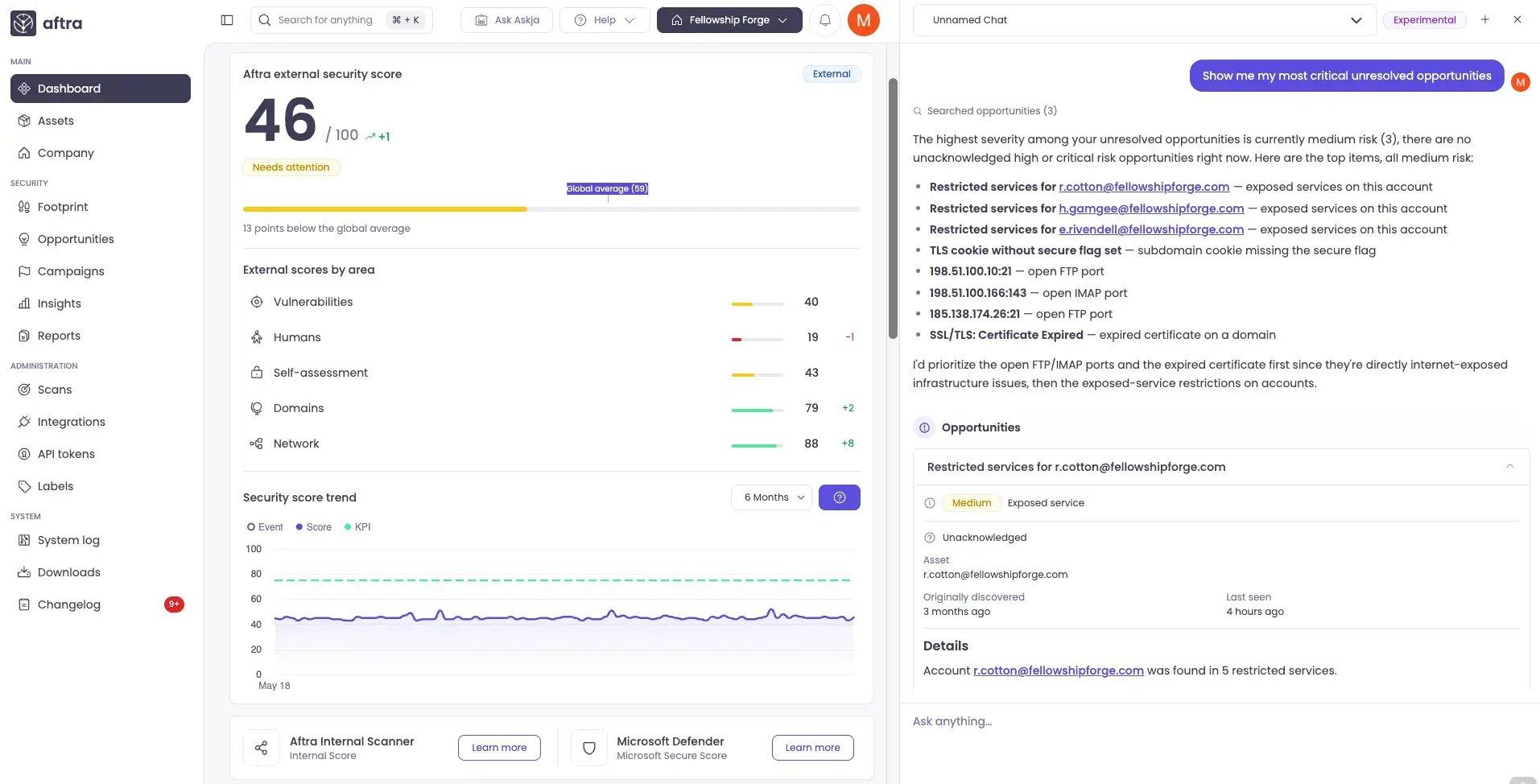Click the Self-assessment lock icon
This screenshot has width=1540, height=784.
click(257, 373)
